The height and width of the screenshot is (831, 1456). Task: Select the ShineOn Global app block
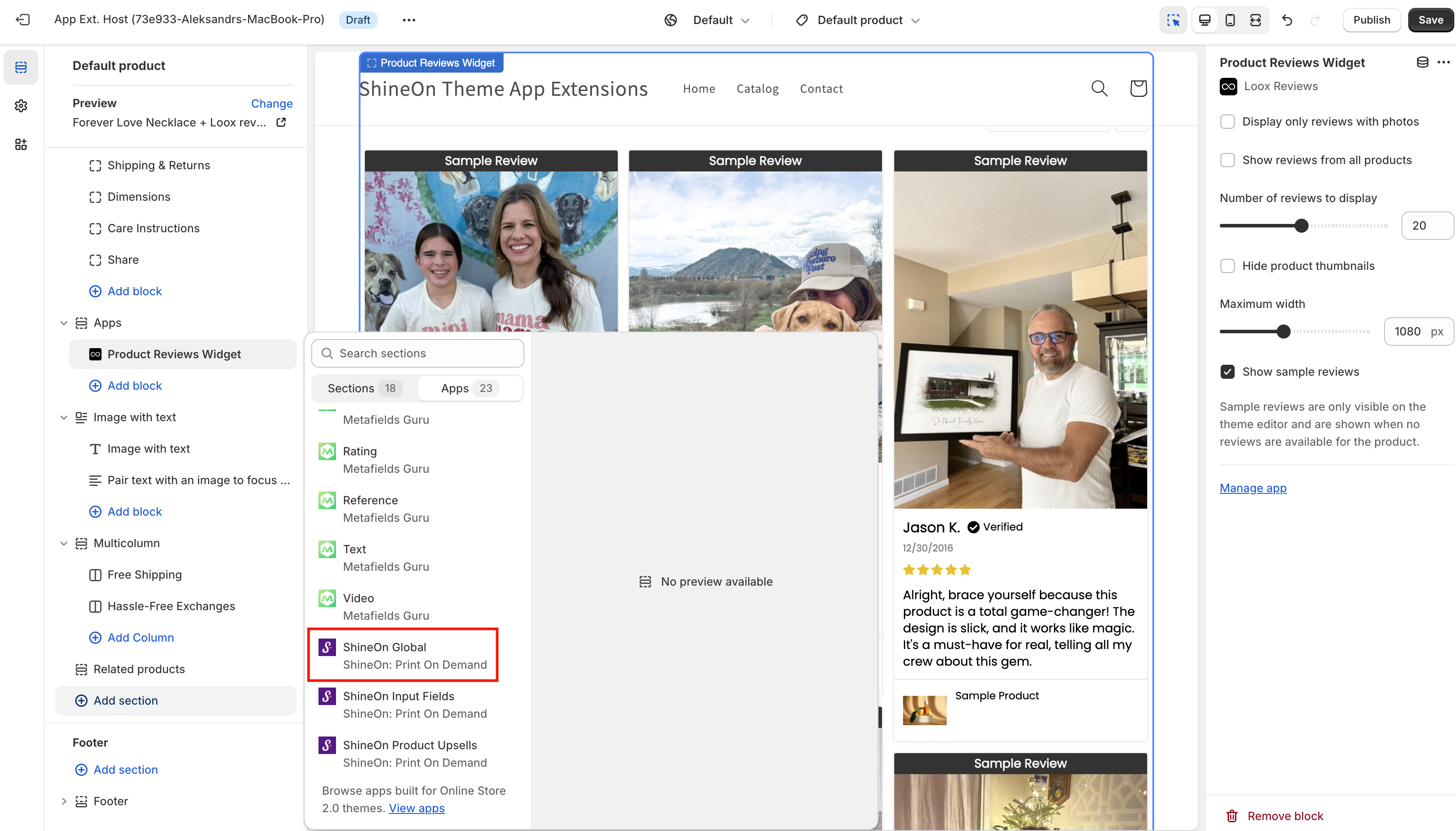(x=403, y=655)
